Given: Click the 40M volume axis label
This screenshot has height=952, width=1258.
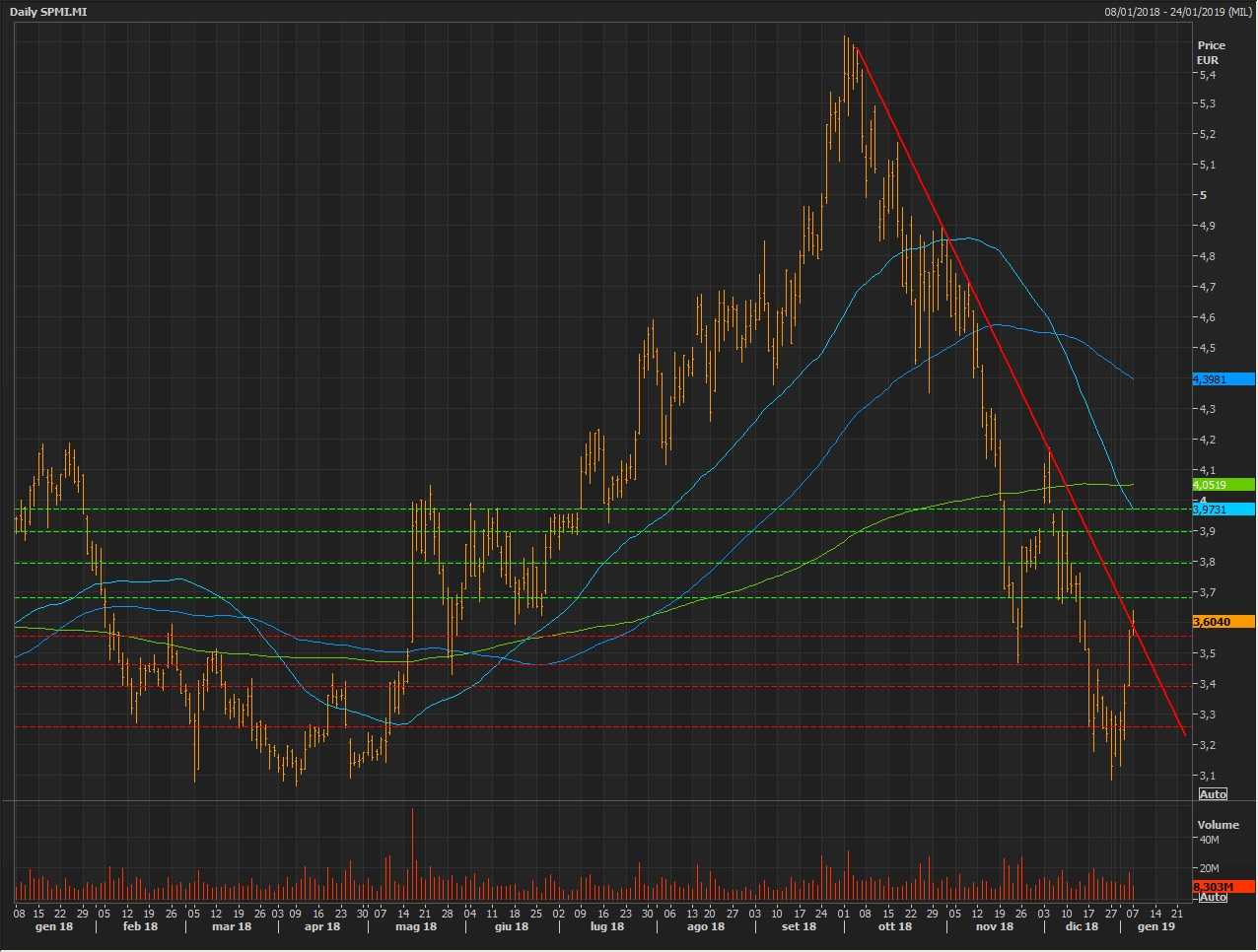Looking at the screenshot, I should click(1209, 841).
